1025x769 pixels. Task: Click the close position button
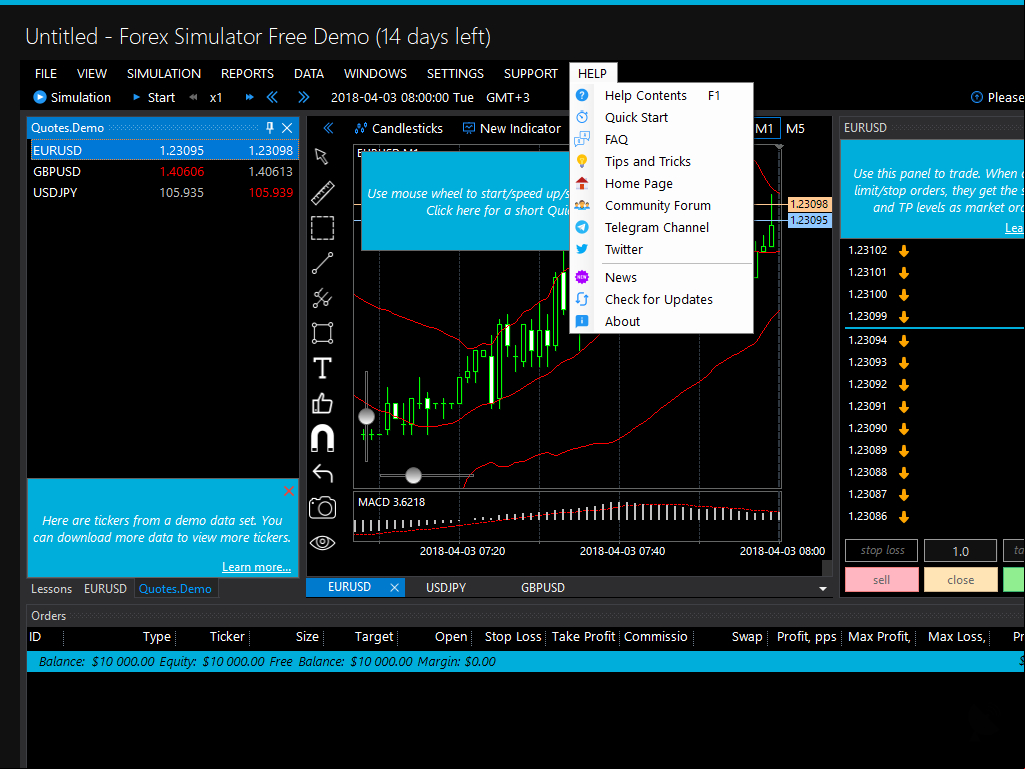pyautogui.click(x=960, y=579)
